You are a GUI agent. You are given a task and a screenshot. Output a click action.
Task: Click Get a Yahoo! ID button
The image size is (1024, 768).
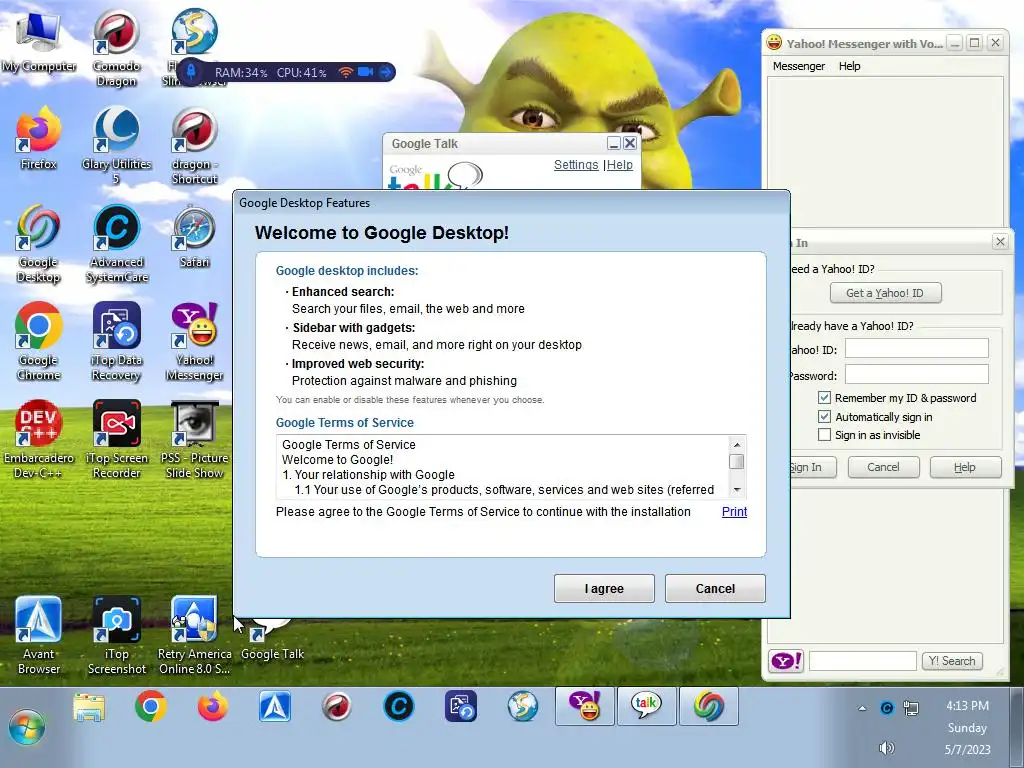886,293
